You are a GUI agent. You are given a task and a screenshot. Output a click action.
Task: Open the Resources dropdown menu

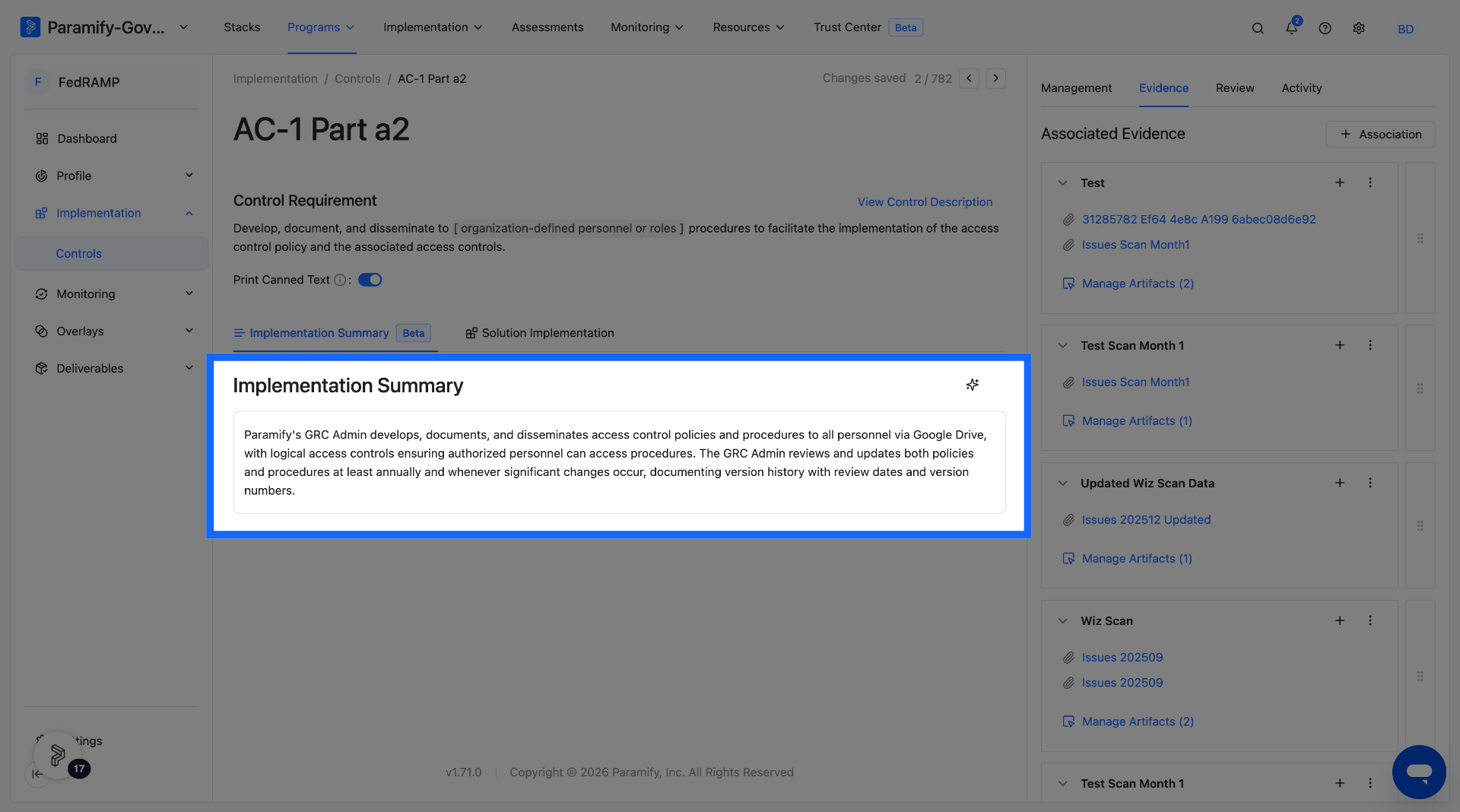(748, 27)
